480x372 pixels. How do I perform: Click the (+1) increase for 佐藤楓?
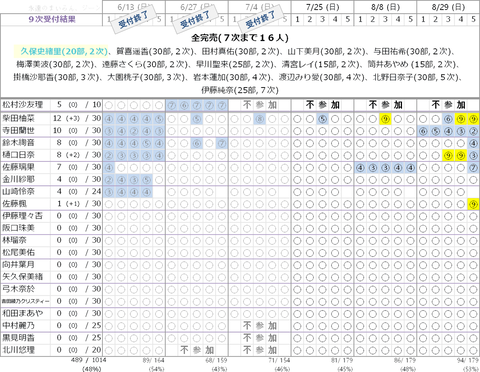click(x=73, y=204)
